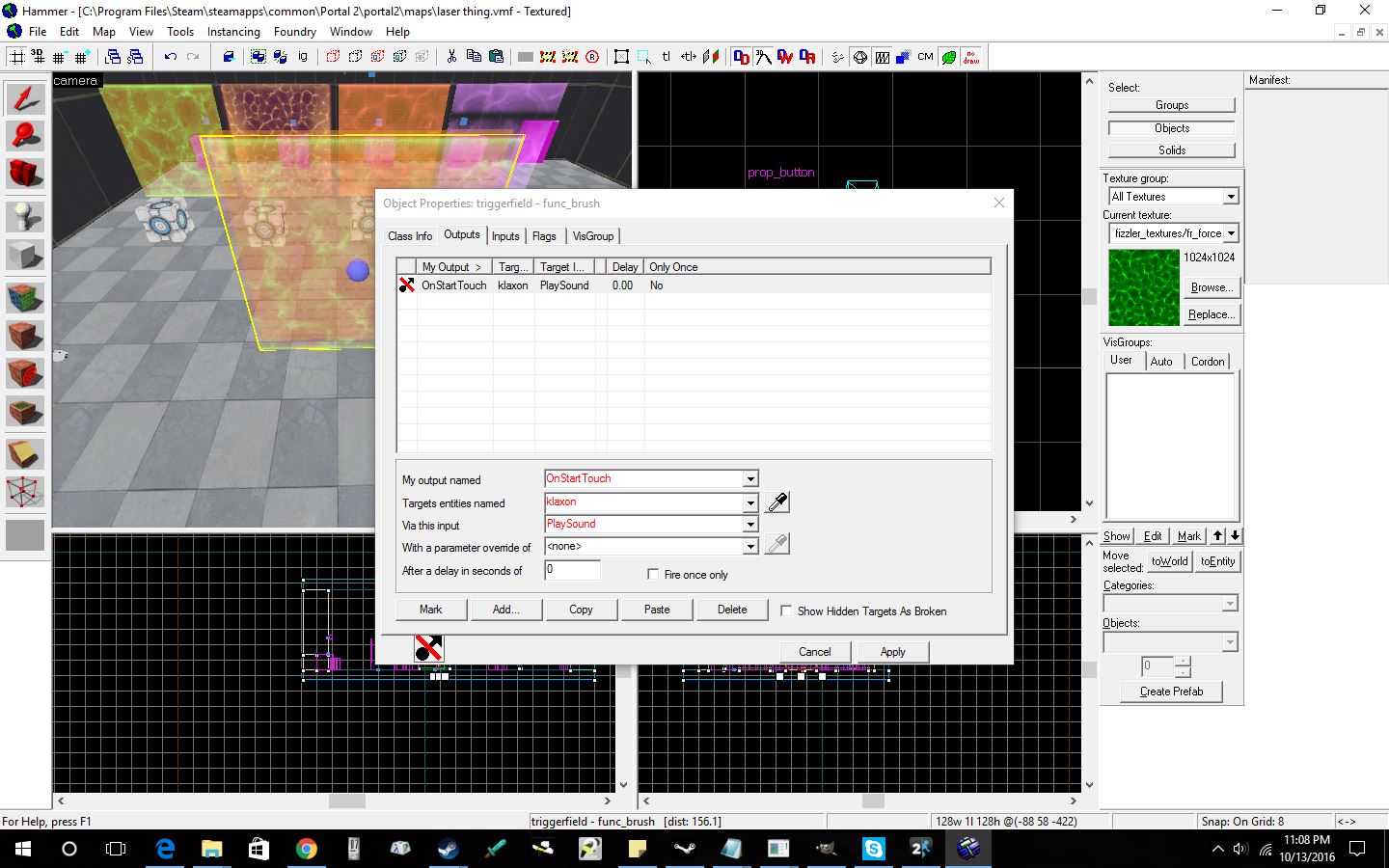Toggle the green leaf detail icon
Screen dimensions: 1389x868
click(949, 57)
